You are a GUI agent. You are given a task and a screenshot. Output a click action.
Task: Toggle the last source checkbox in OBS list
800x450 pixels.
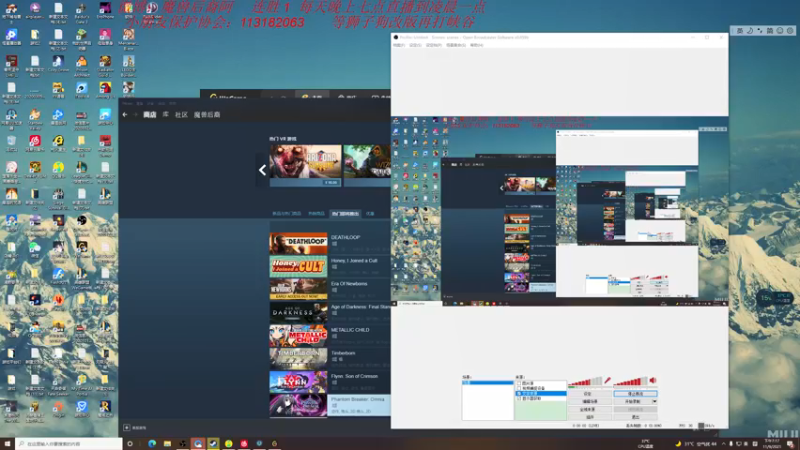519,398
